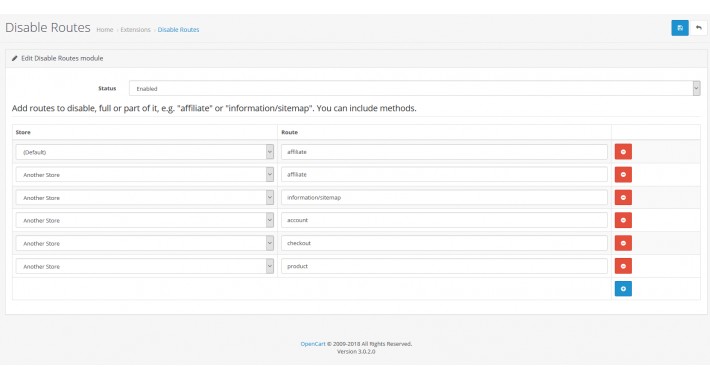Click the Route column header
Image resolution: width=710 pixels, height=380 pixels.
click(x=289, y=132)
